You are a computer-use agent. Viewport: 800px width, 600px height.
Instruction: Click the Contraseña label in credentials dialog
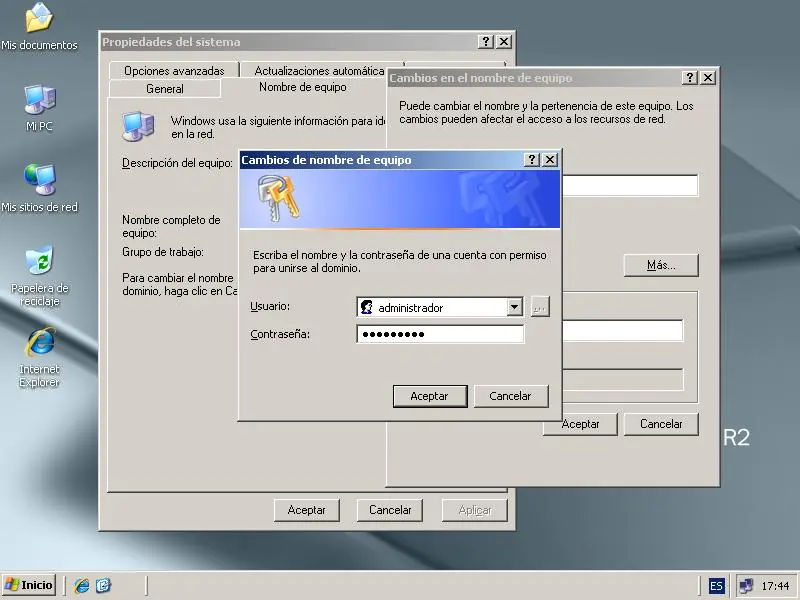click(280, 334)
